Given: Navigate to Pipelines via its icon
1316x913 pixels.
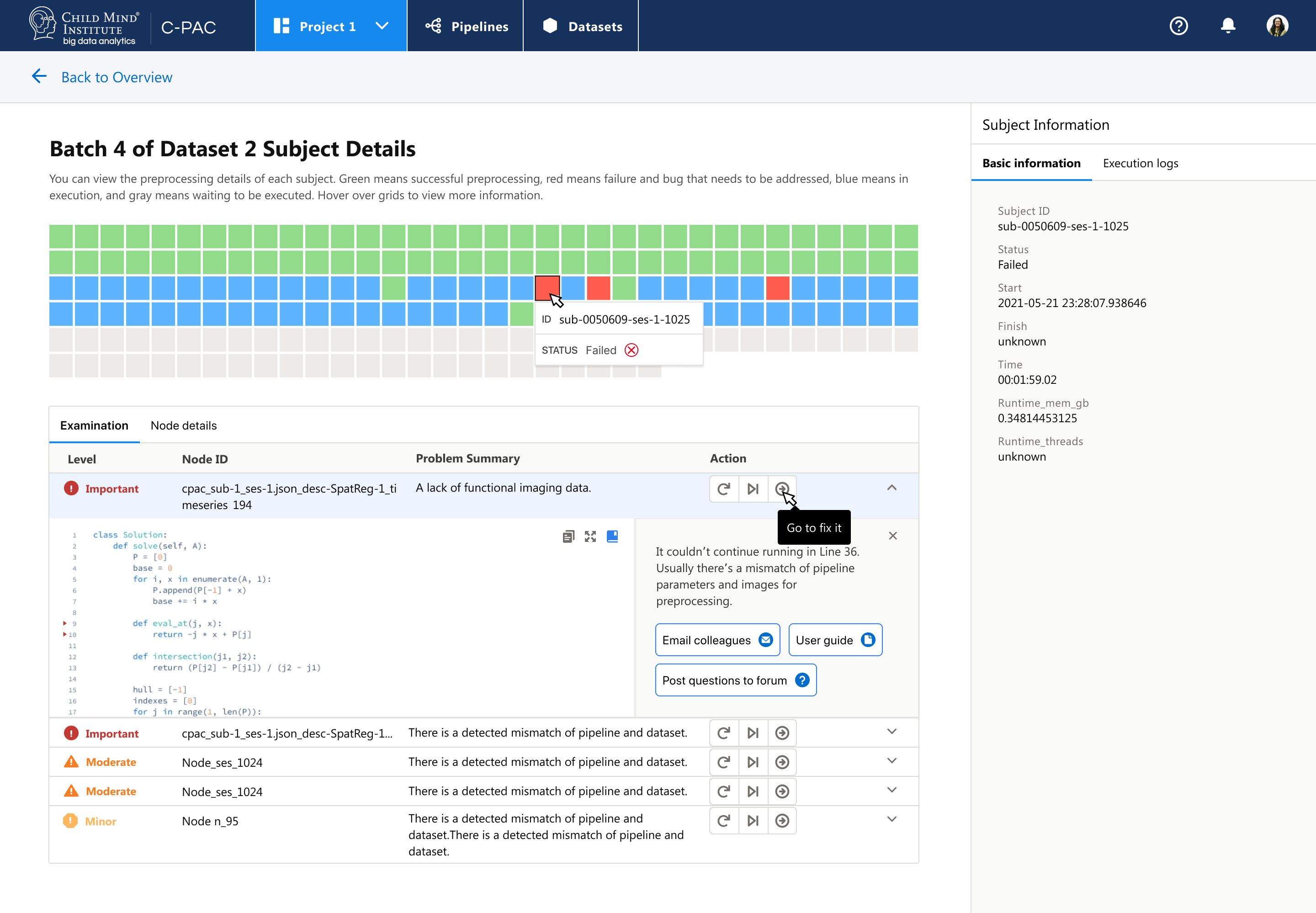Looking at the screenshot, I should 434,26.
